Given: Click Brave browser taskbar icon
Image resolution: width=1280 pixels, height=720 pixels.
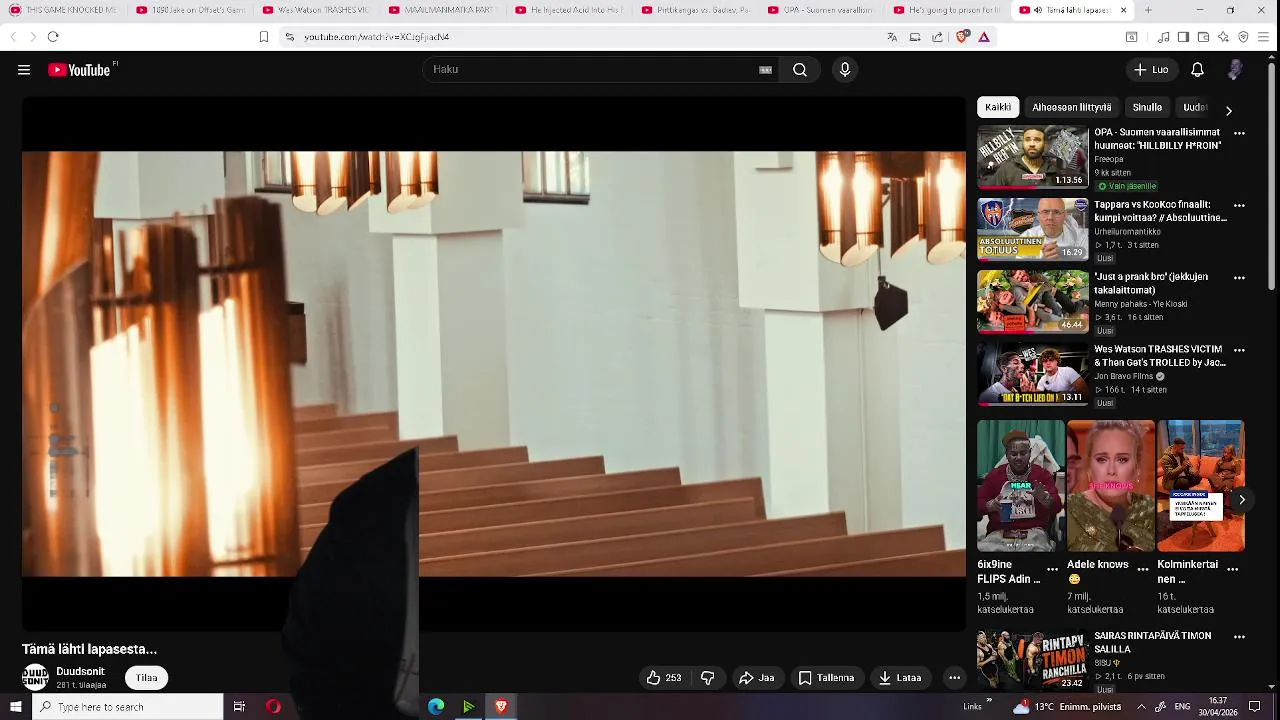Looking at the screenshot, I should [501, 707].
